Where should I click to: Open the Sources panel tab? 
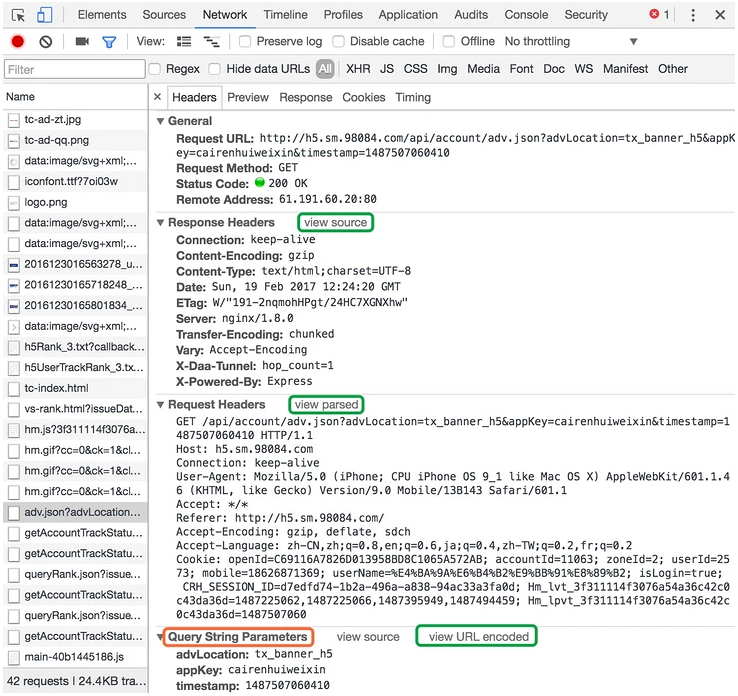pos(164,15)
